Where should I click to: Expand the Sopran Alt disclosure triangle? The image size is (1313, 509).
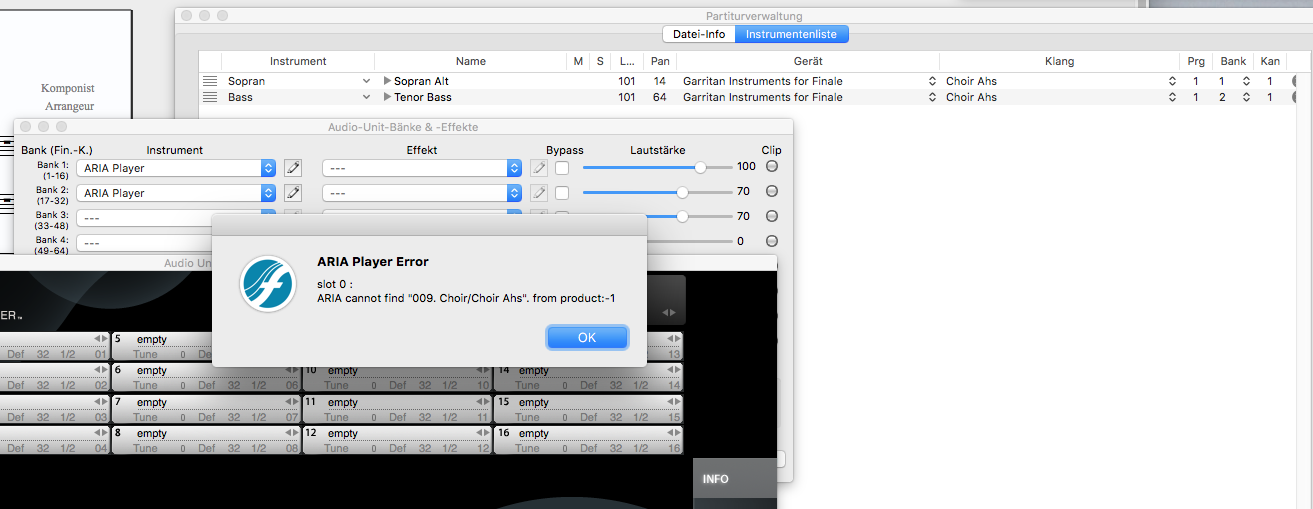pos(388,81)
